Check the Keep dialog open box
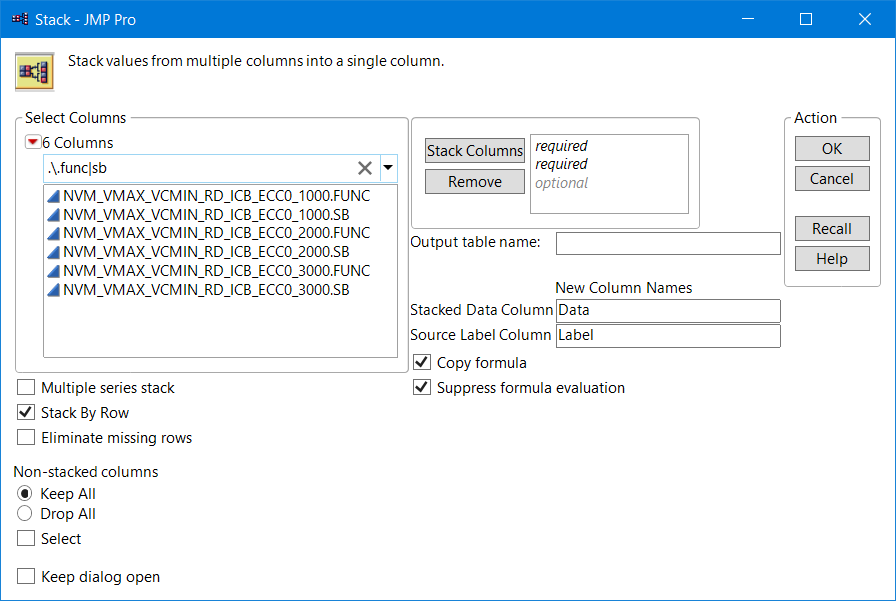The image size is (896, 601). click(26, 577)
